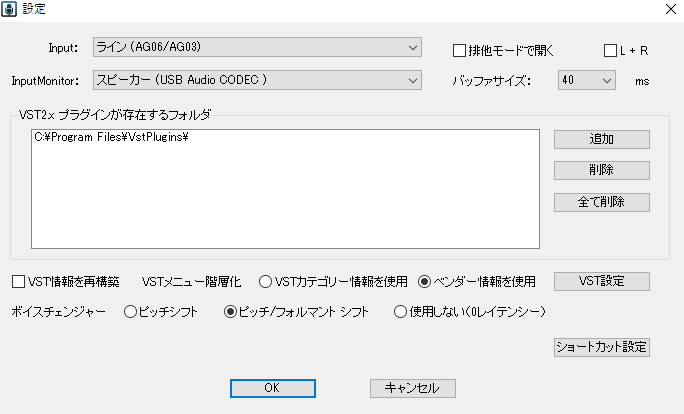Confirm with the OK button
The width and height of the screenshot is (684, 414).
pyautogui.click(x=273, y=388)
